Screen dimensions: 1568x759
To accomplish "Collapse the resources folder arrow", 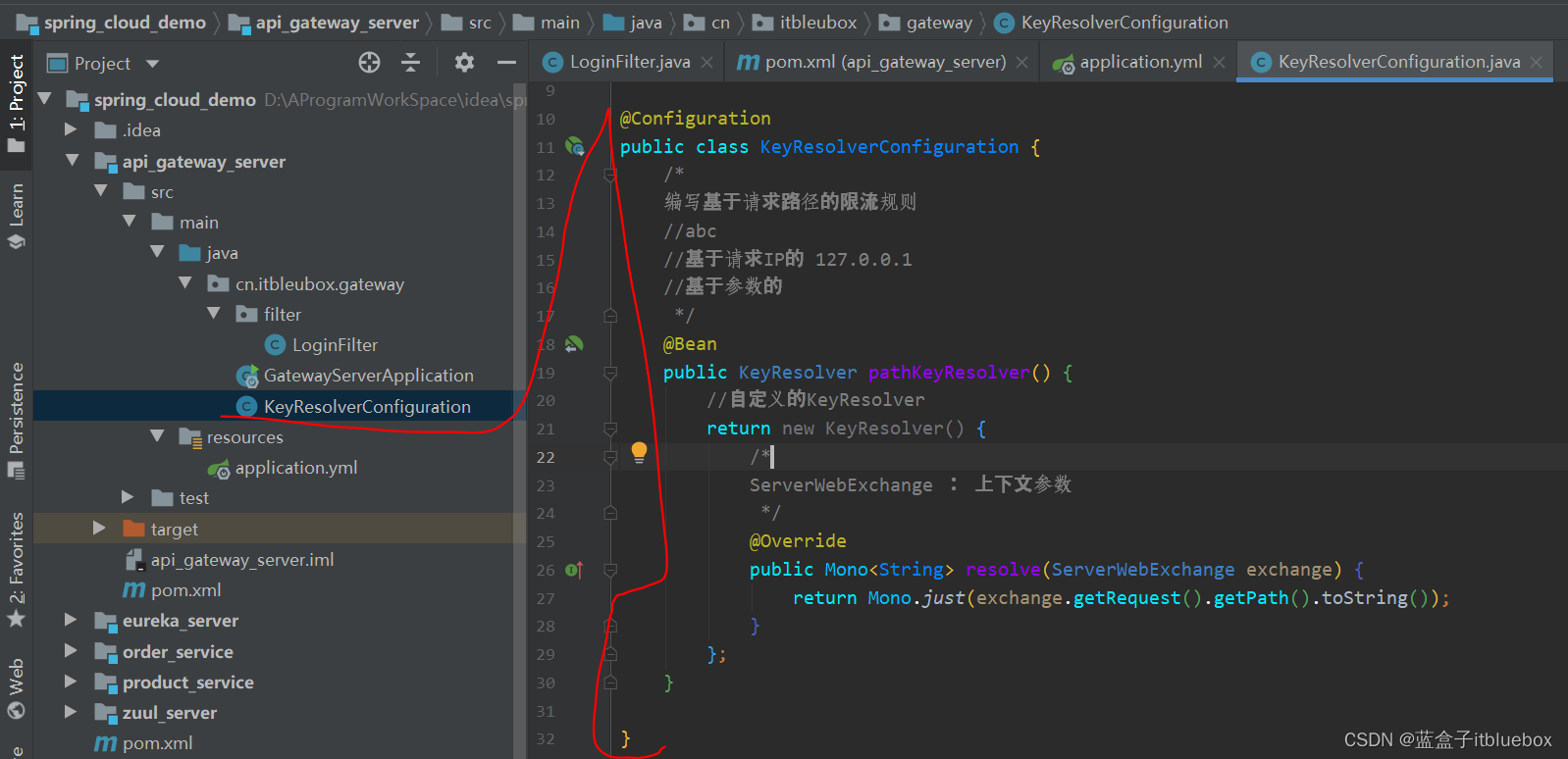I will point(157,435).
